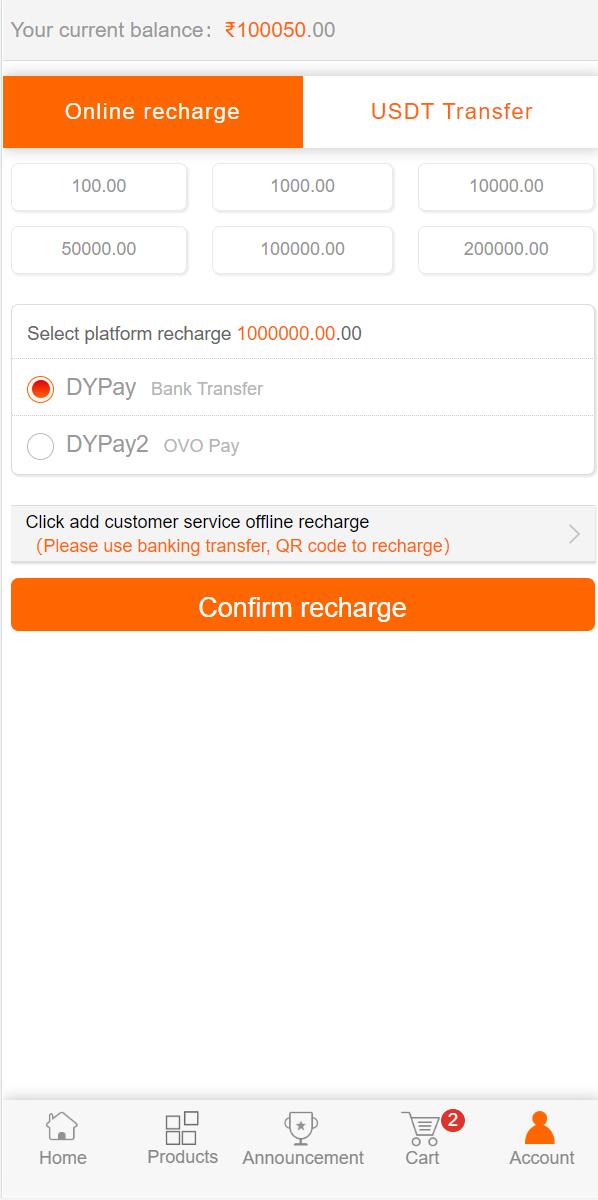Select the DYPay Bank Transfer radio button

41,389
